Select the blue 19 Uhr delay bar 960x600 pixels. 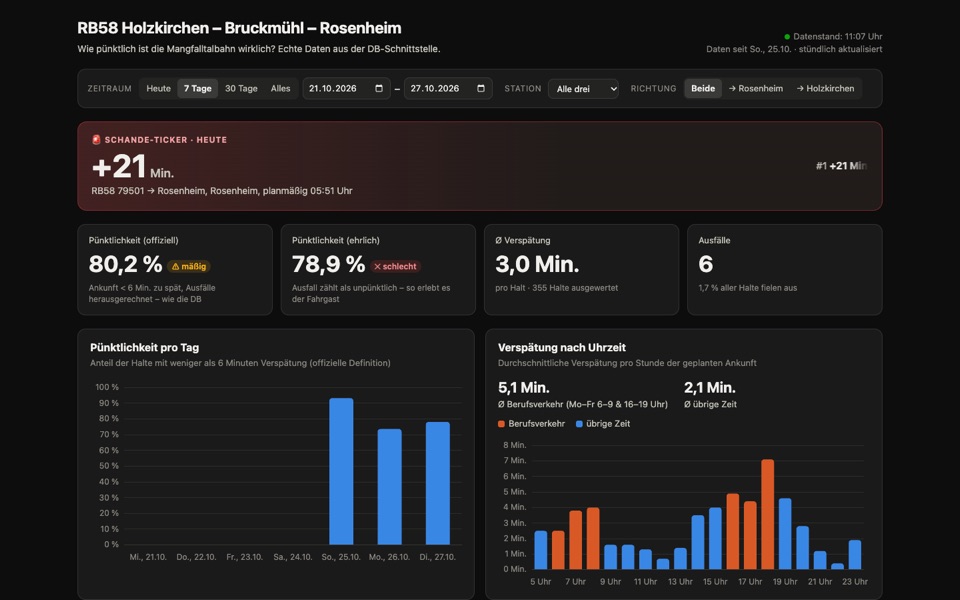[x=785, y=534]
